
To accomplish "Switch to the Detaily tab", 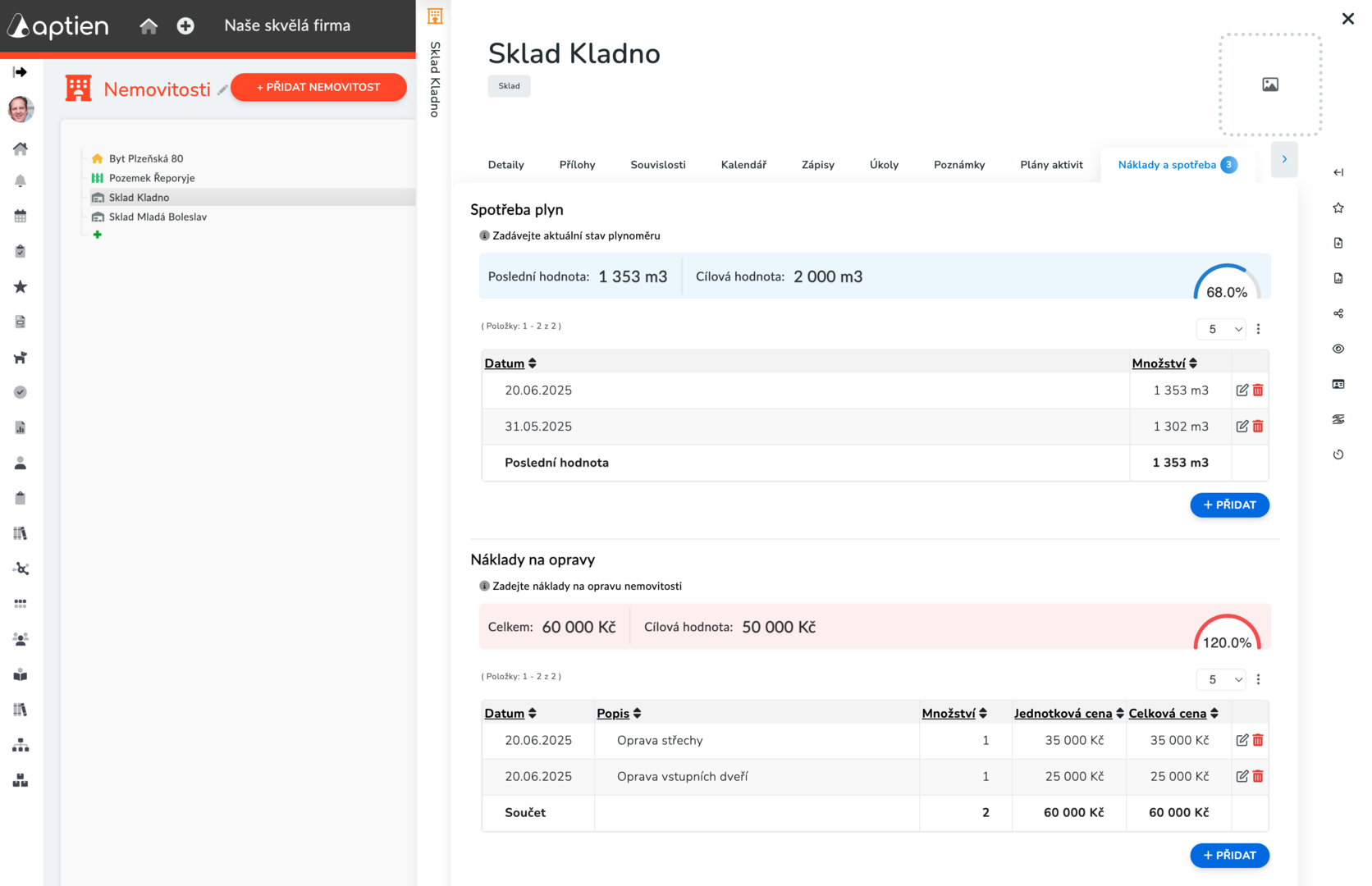I will (506, 165).
